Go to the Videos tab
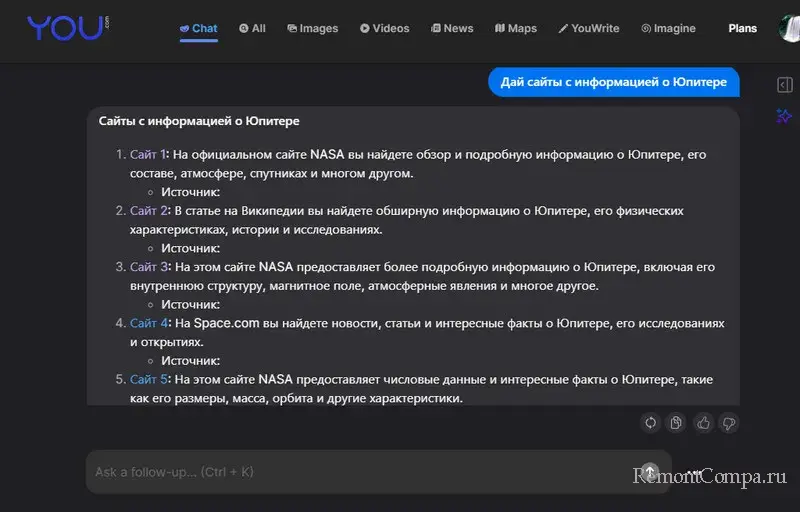The width and height of the screenshot is (800, 512). click(384, 28)
